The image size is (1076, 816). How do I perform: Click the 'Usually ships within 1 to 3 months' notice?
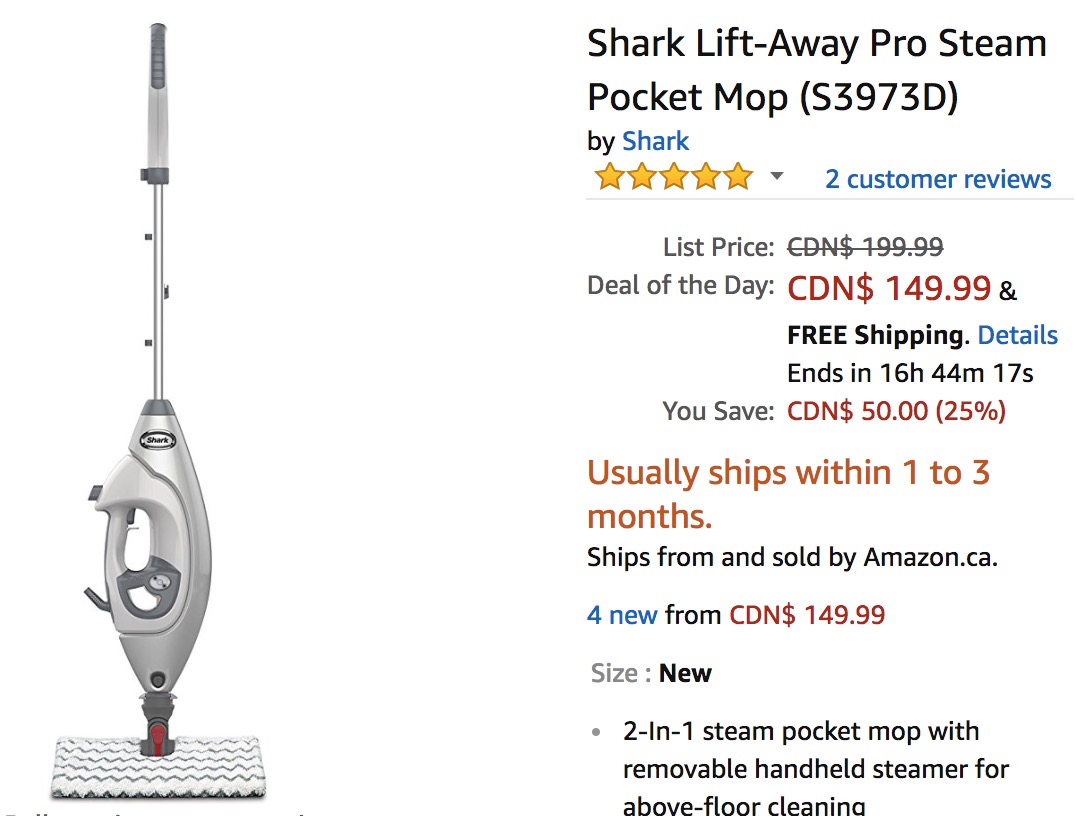[788, 494]
